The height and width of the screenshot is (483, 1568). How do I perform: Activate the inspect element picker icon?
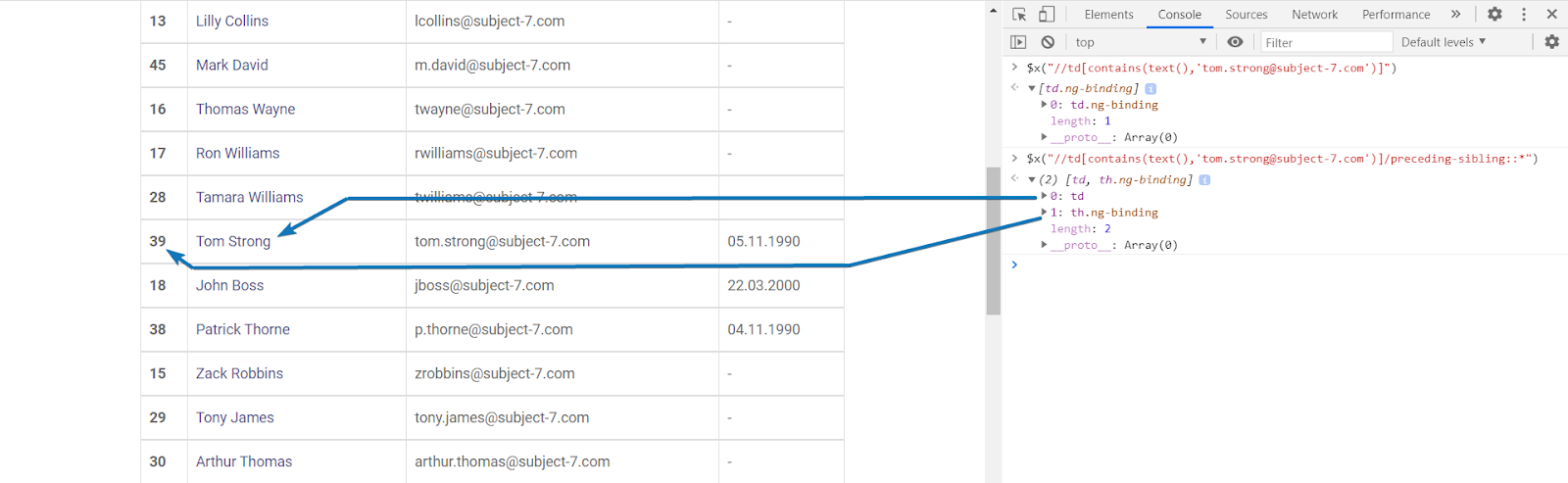[x=1019, y=15]
